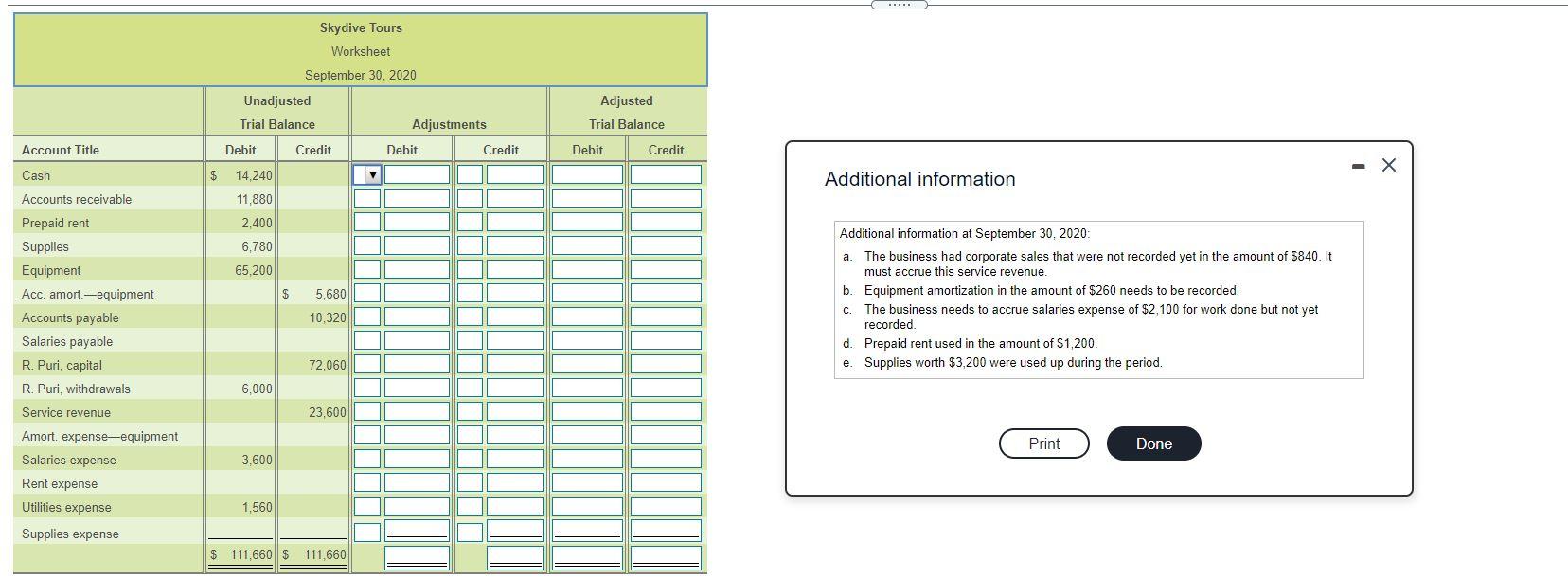Click Accounts payable adjusted credit field

tap(666, 317)
